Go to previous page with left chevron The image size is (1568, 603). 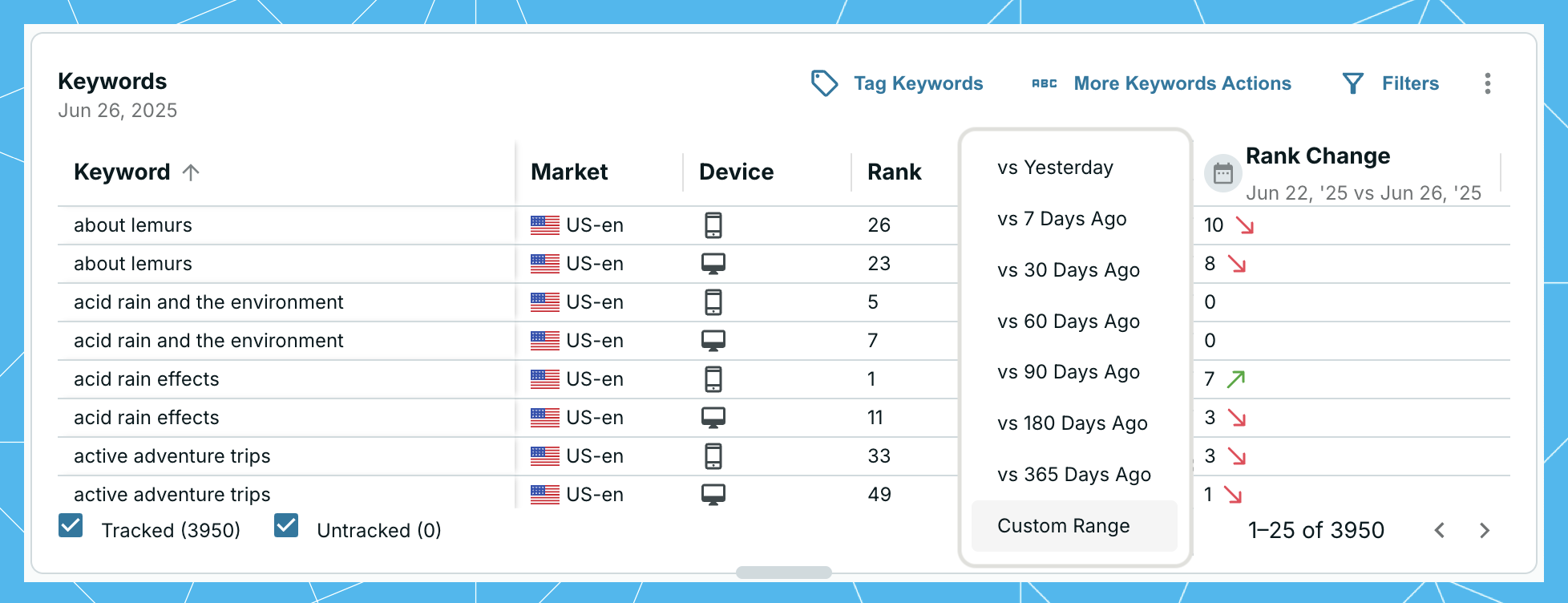point(1440,530)
